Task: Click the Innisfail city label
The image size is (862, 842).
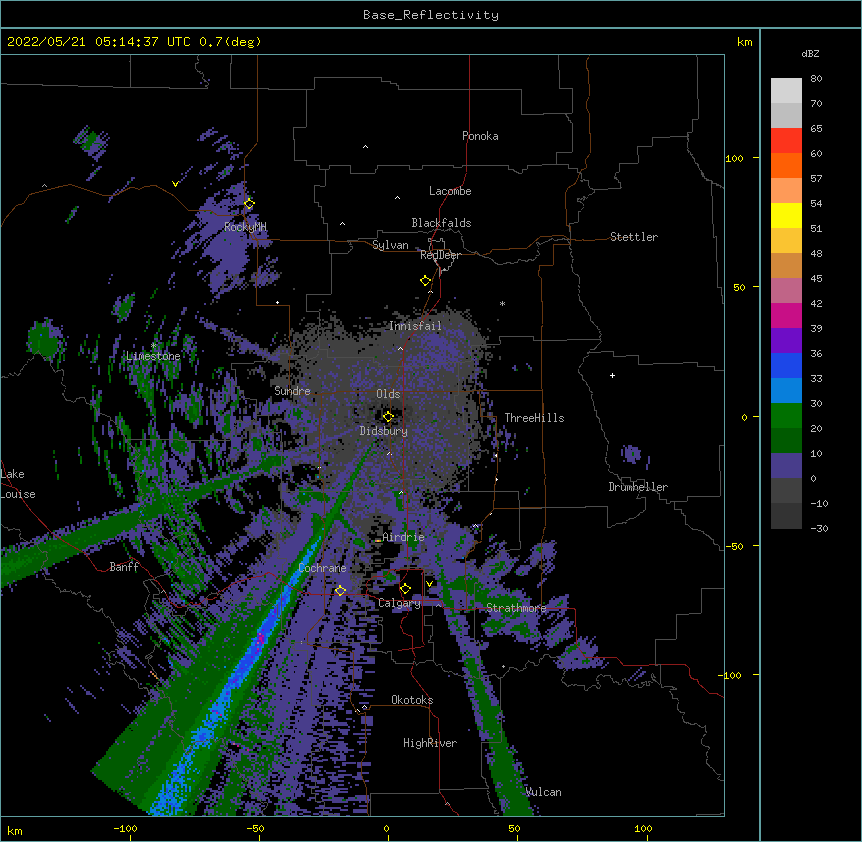Action: [415, 326]
